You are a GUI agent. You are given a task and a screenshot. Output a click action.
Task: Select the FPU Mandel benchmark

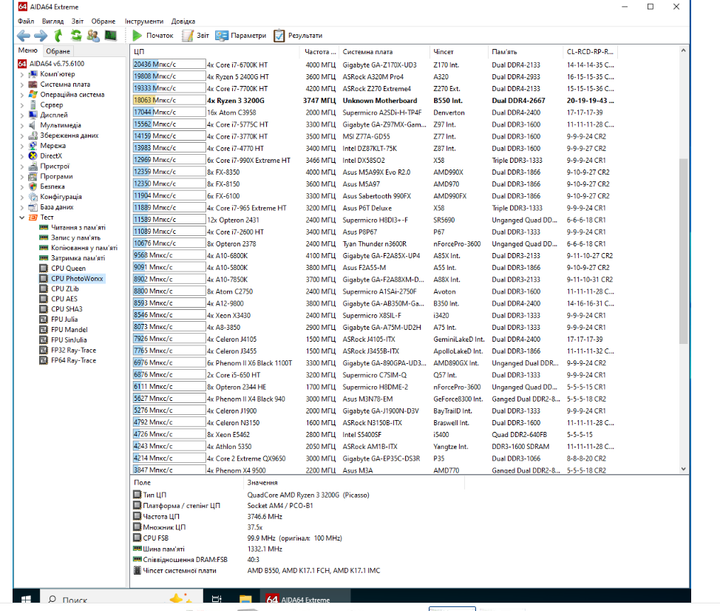pyautogui.click(x=69, y=330)
